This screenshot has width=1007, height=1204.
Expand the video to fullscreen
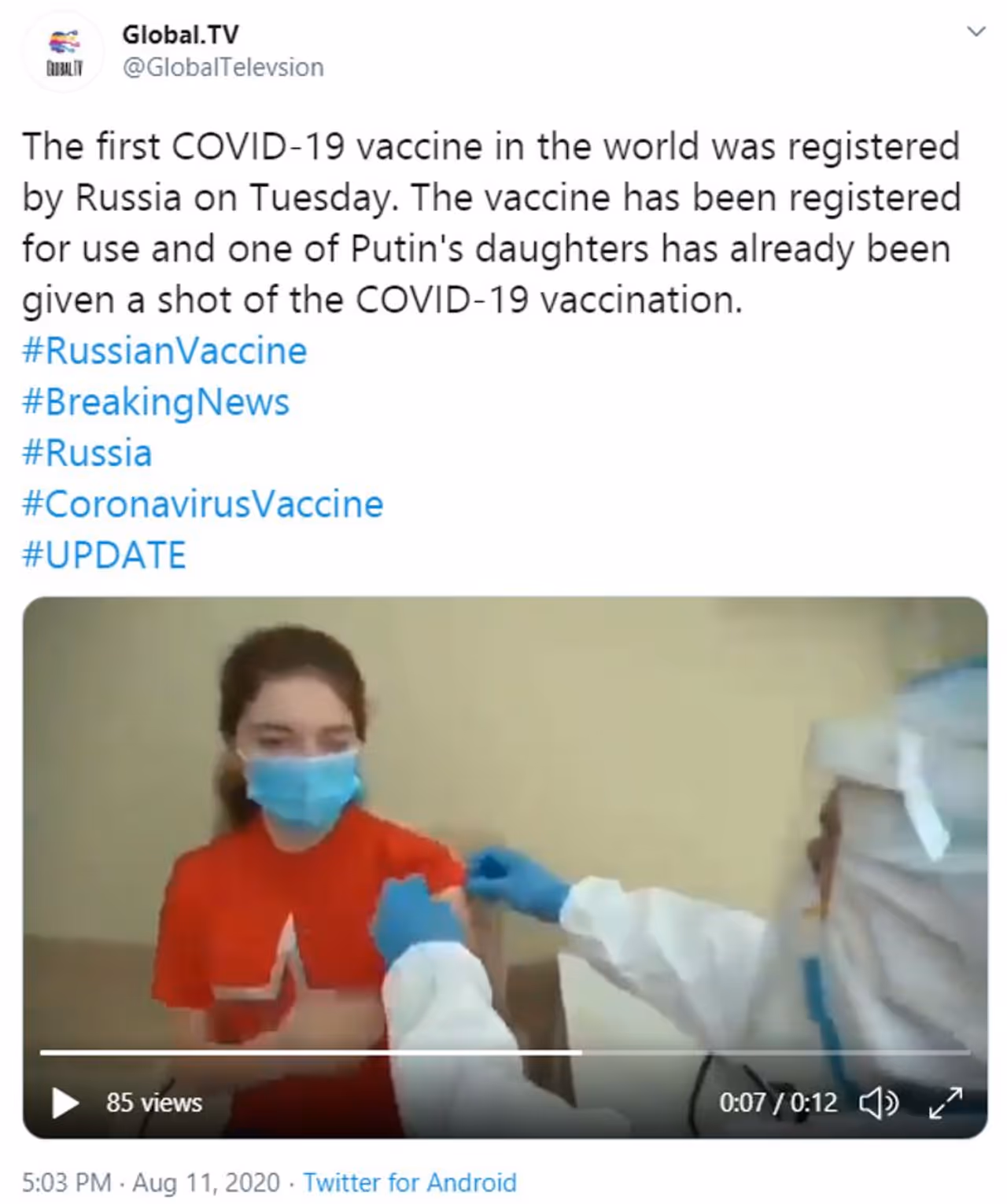pos(945,1103)
